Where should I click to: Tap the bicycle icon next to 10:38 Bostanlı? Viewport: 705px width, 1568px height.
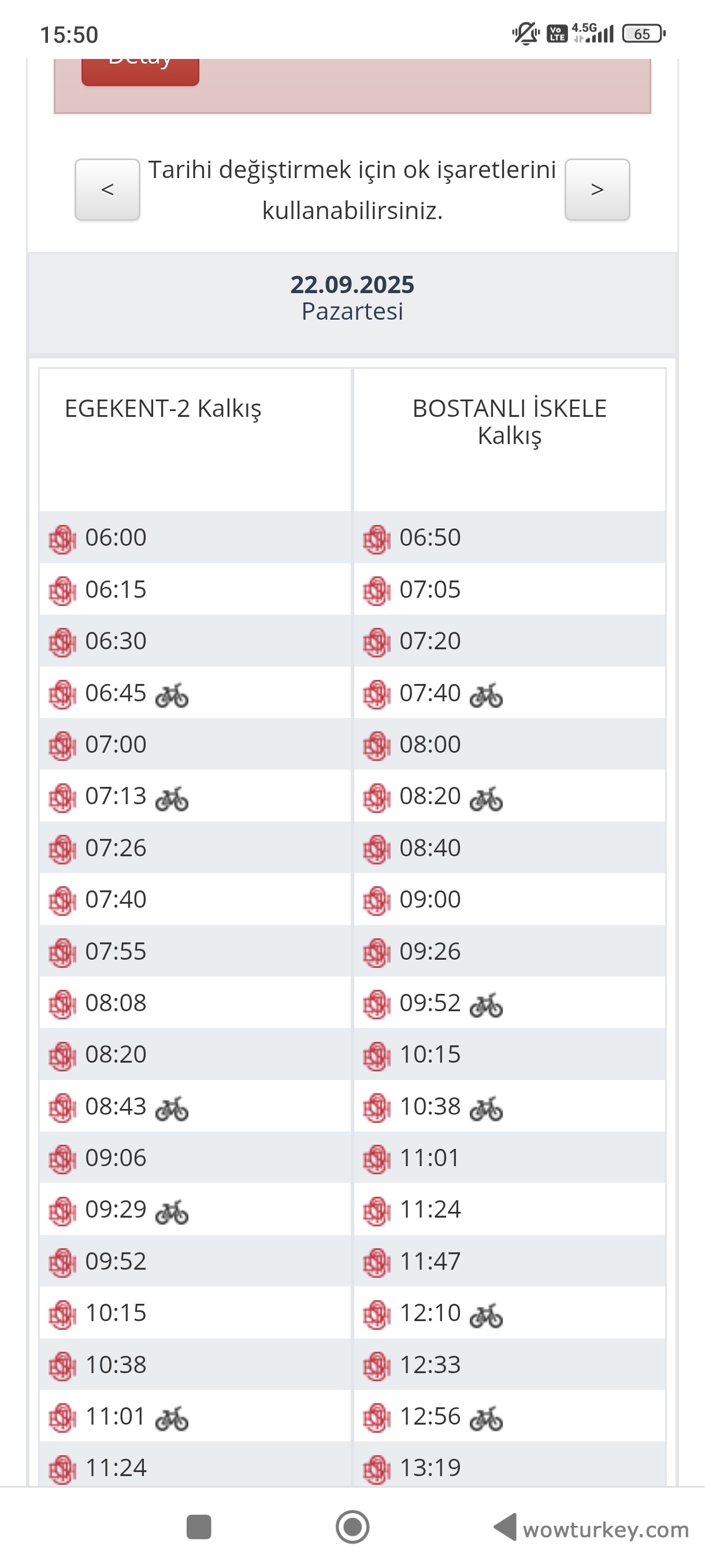tap(486, 1108)
